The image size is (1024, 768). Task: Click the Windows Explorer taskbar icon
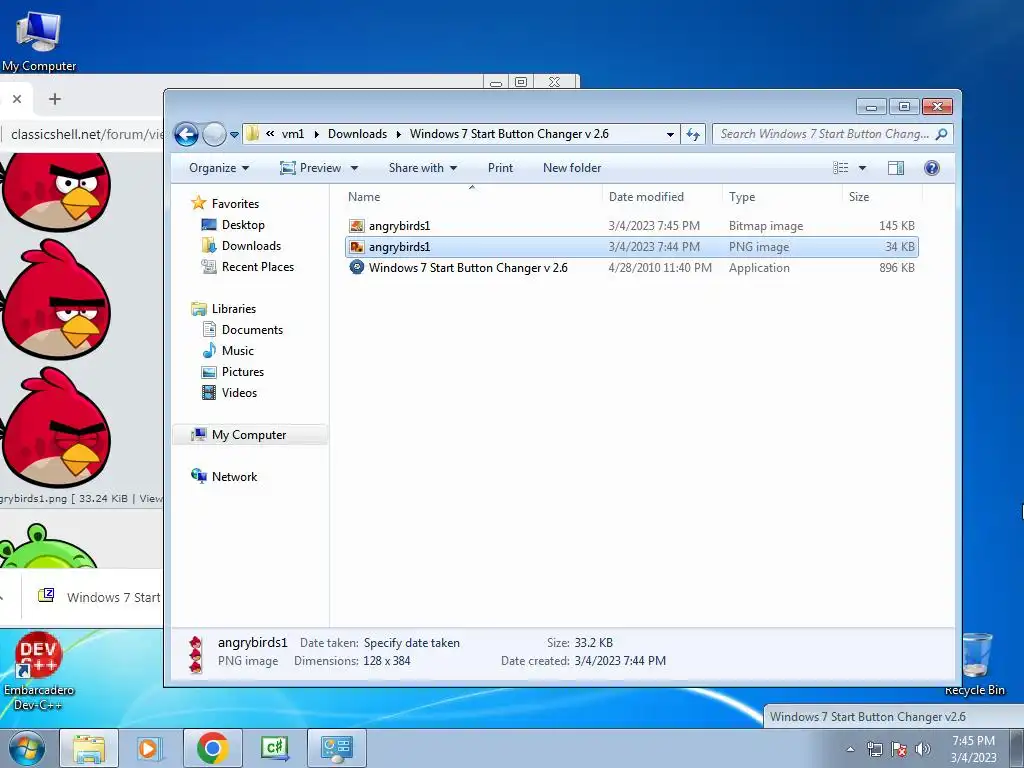[x=89, y=748]
